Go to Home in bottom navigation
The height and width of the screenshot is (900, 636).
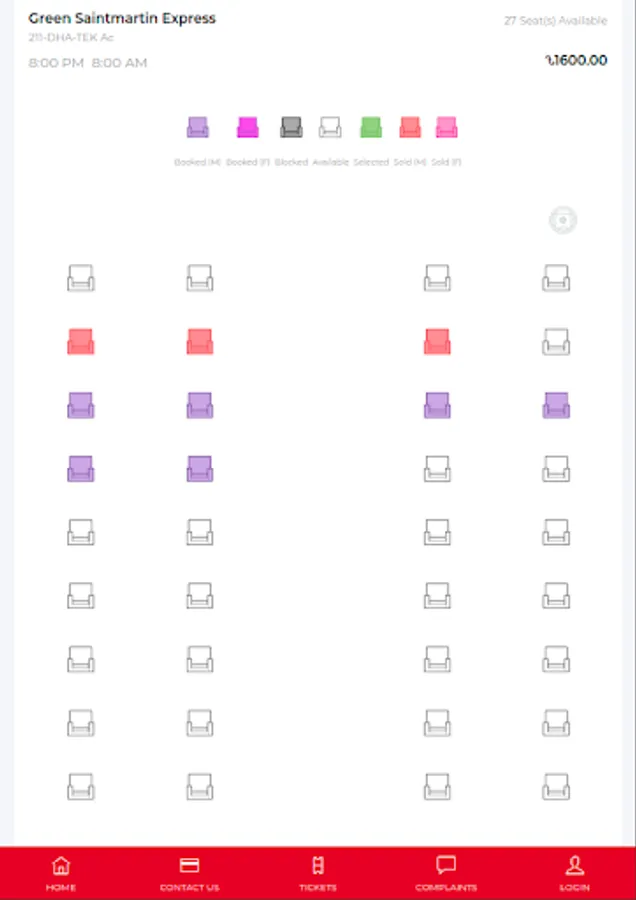[x=61, y=872]
